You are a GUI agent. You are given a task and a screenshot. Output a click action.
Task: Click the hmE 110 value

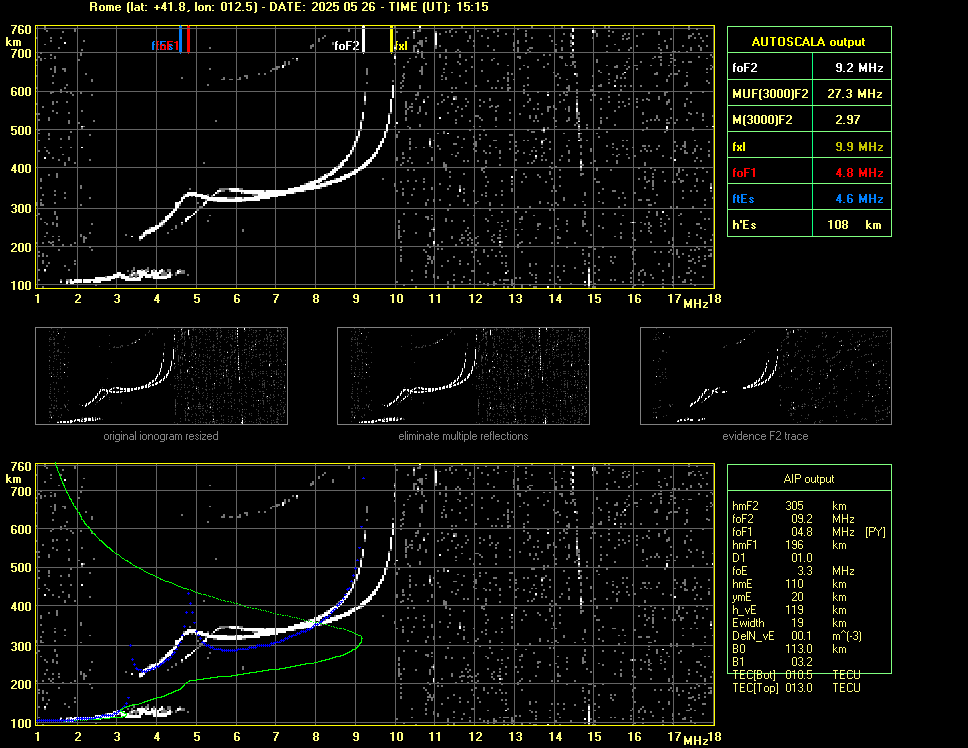point(795,584)
